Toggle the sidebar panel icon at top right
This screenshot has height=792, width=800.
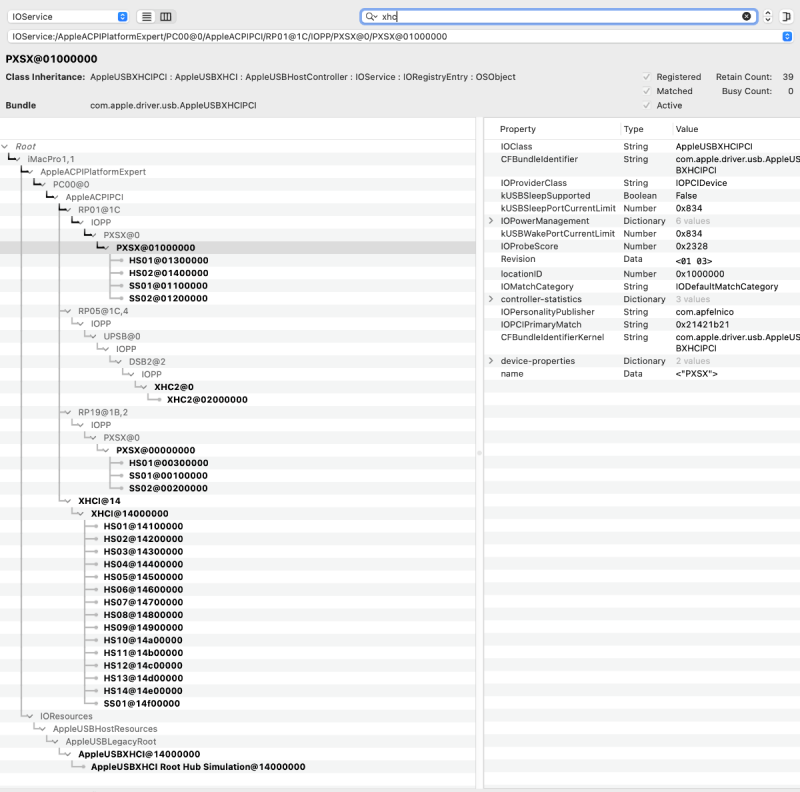tap(788, 17)
